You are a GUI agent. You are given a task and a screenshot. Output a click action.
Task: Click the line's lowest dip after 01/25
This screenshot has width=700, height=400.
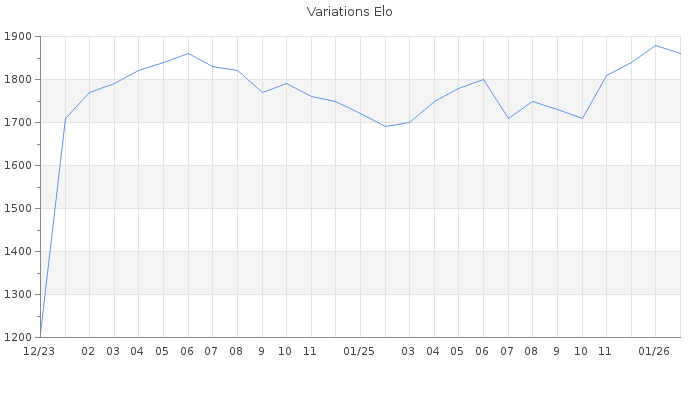(385, 126)
